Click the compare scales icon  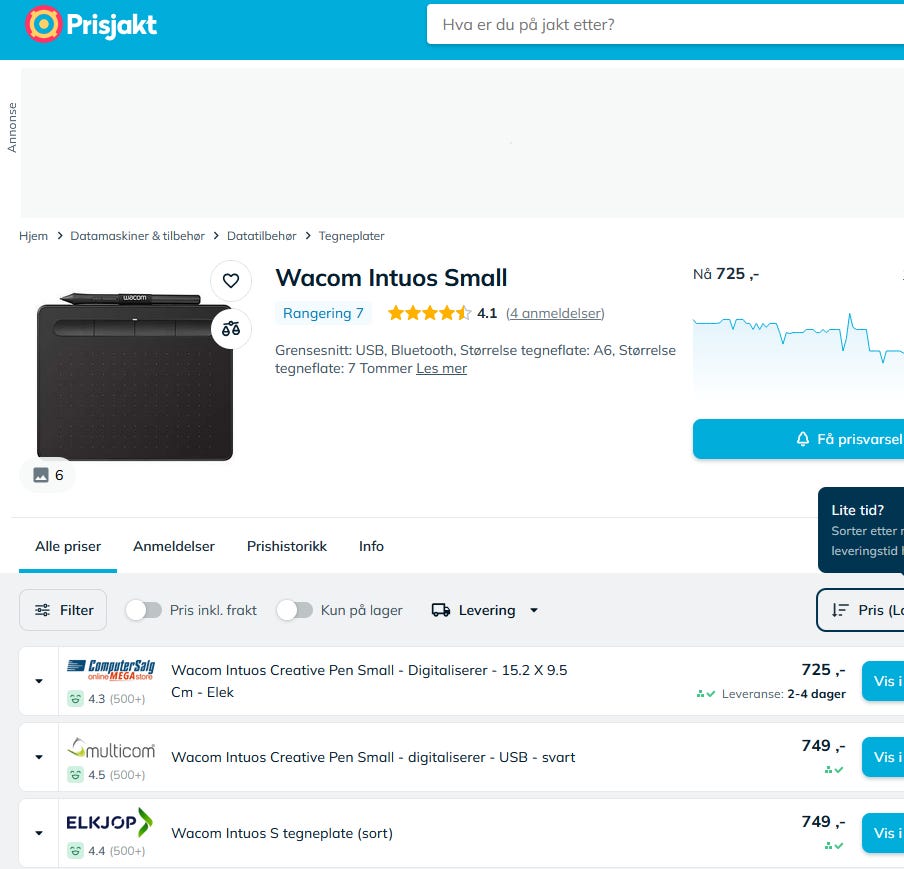coord(231,329)
